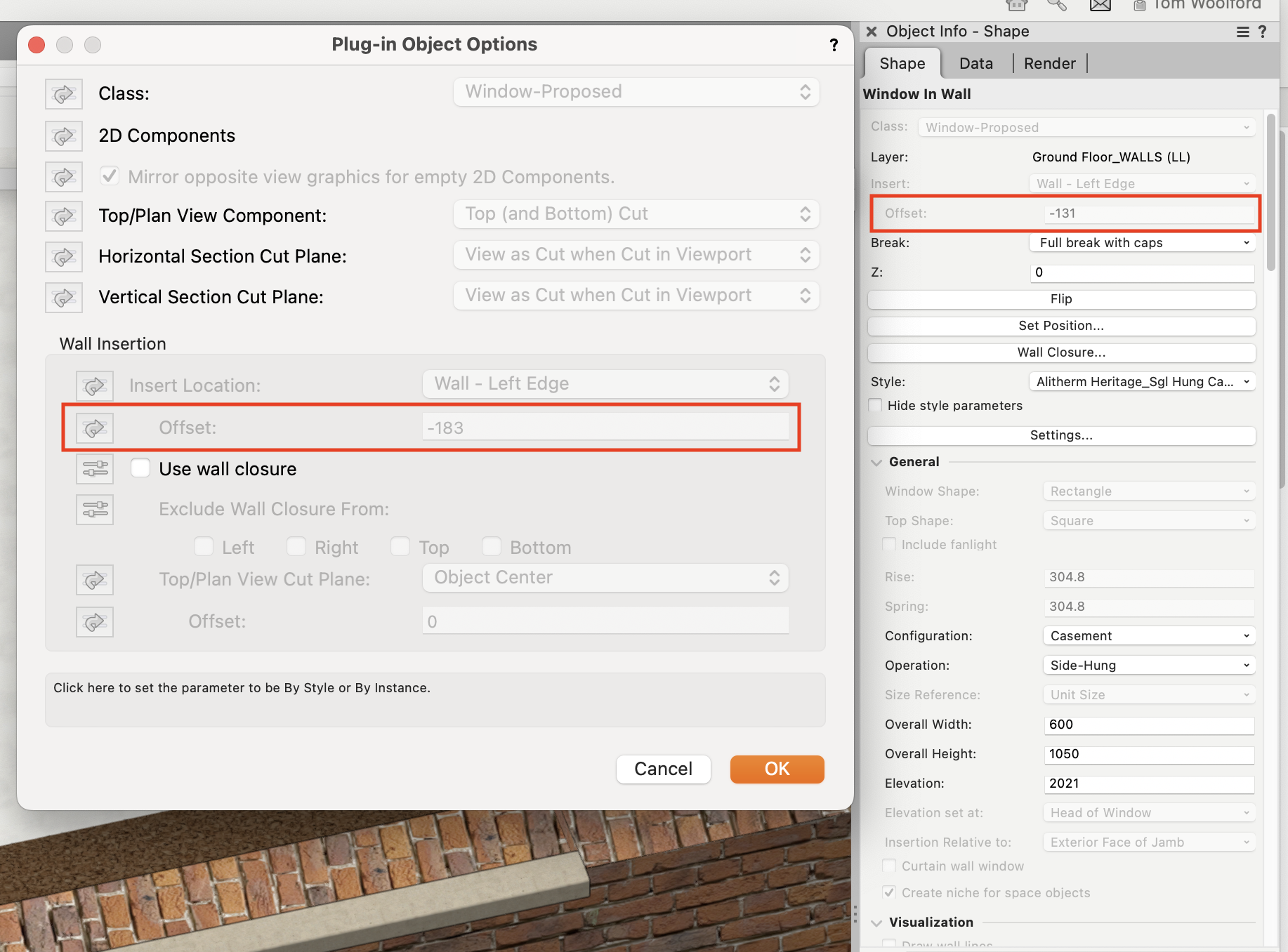The height and width of the screenshot is (952, 1288).
Task: Click the style icon beside Insert Location
Action: (95, 385)
